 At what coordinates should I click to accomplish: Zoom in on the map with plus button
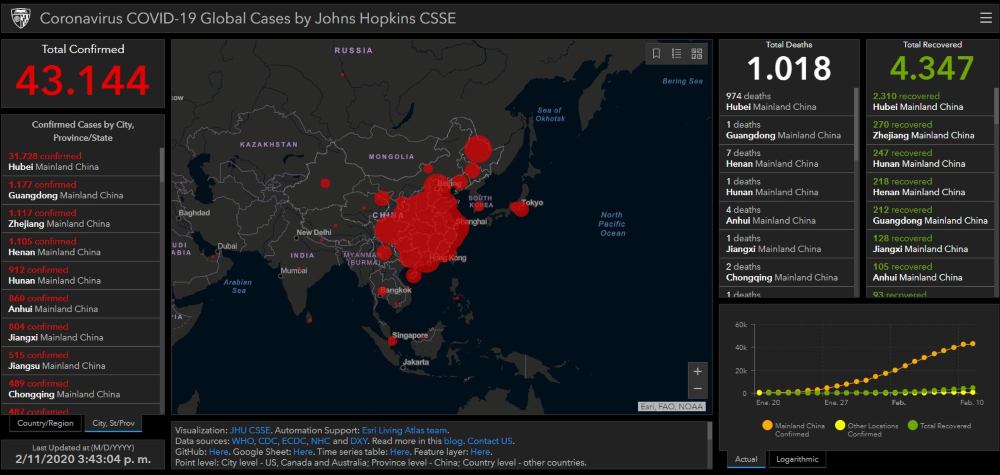(x=697, y=371)
